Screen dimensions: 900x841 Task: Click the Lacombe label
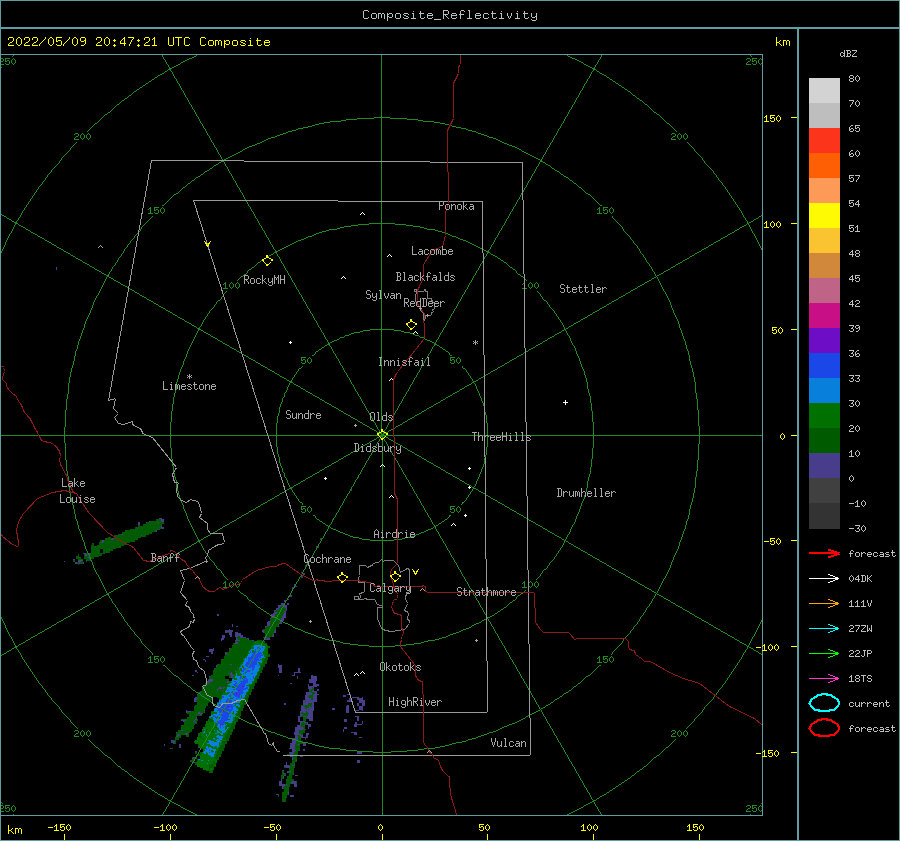click(432, 251)
